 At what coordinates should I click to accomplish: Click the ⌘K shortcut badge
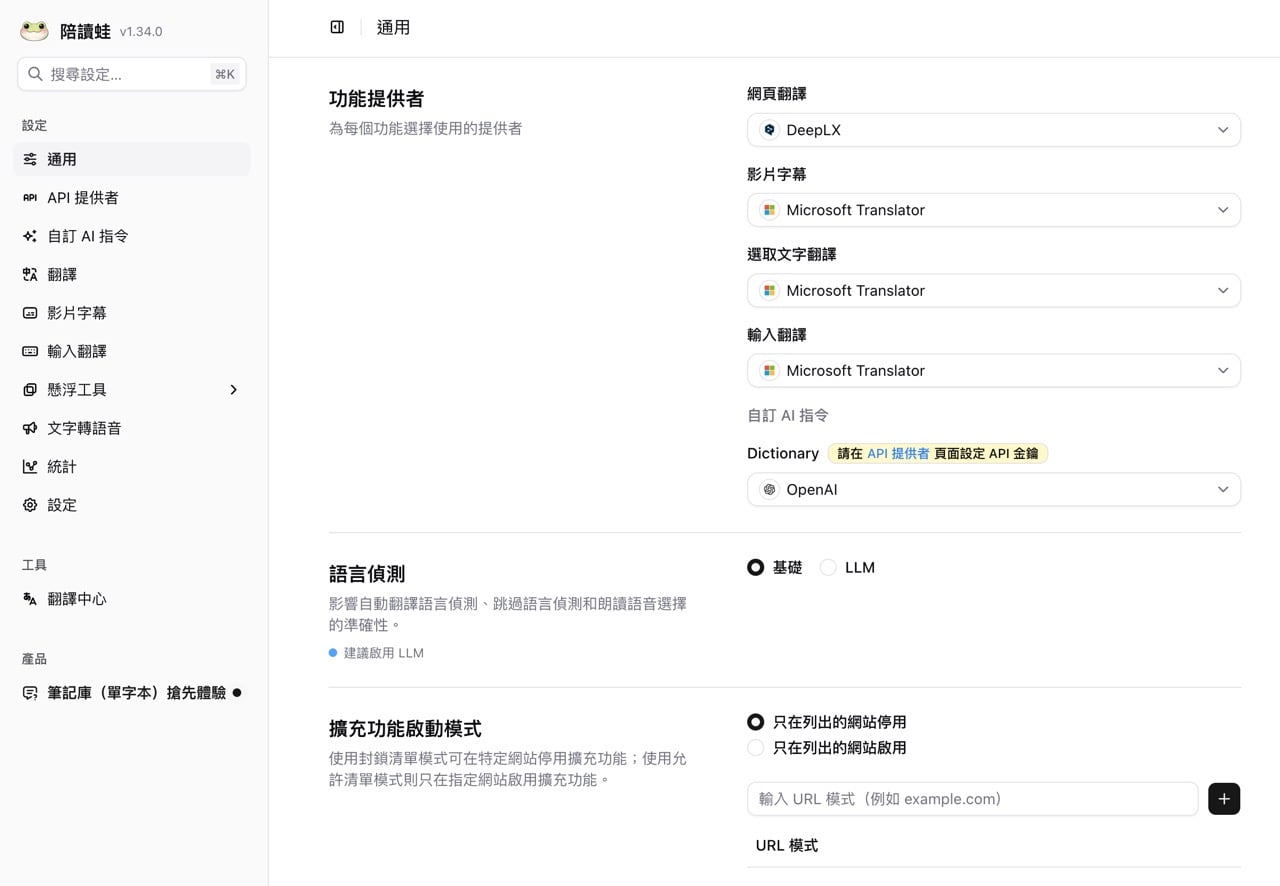click(x=225, y=74)
